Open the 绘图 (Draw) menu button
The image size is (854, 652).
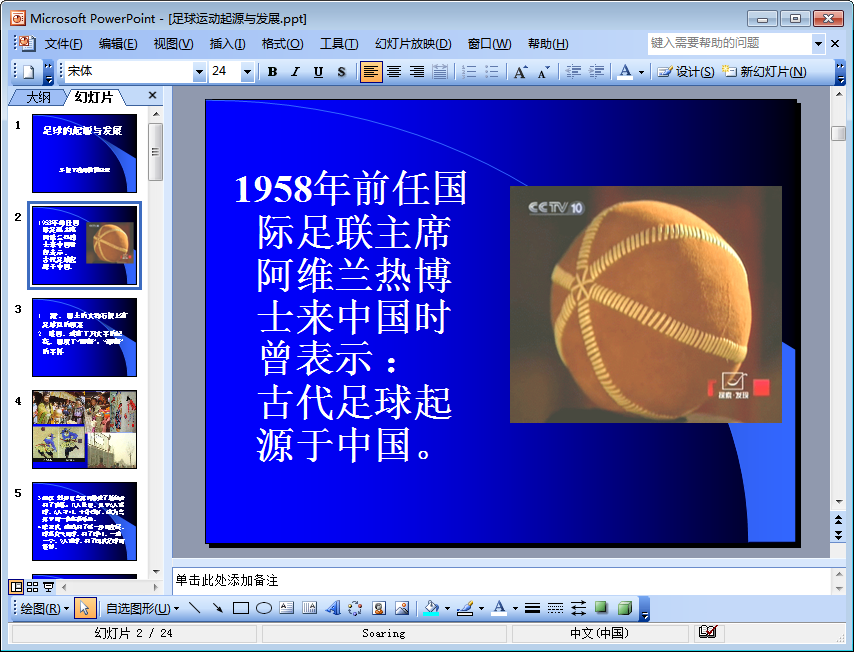click(x=44, y=608)
